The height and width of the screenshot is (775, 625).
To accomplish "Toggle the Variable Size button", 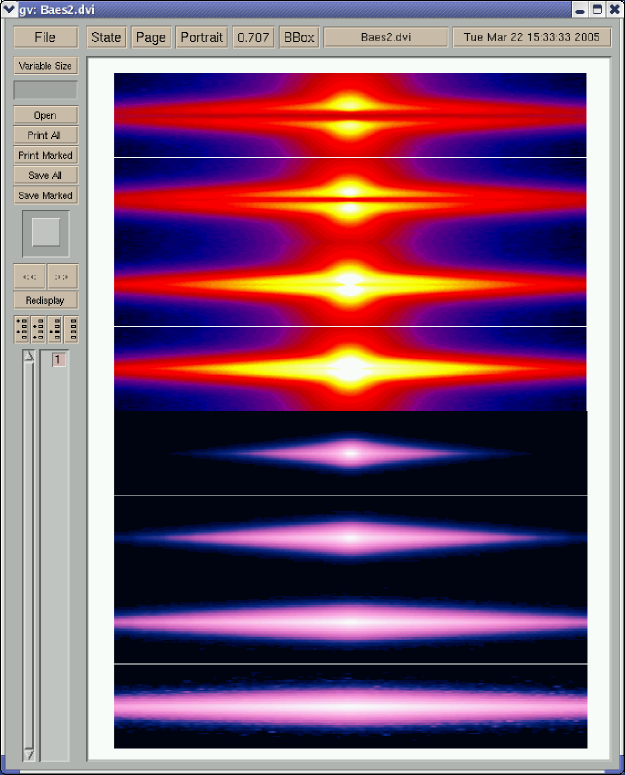I will pyautogui.click(x=45, y=66).
